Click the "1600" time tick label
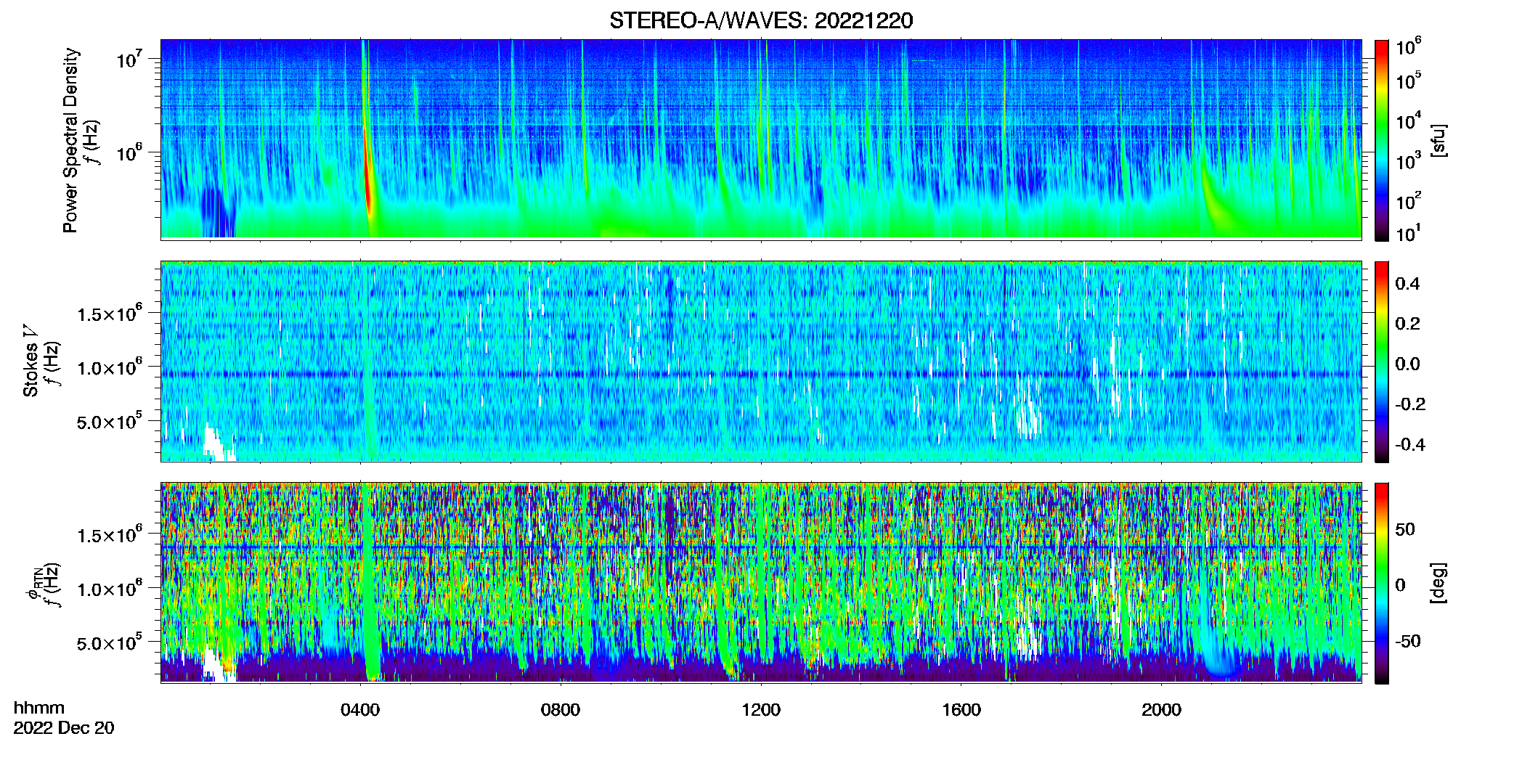This screenshot has height=784, width=1522. (x=961, y=709)
